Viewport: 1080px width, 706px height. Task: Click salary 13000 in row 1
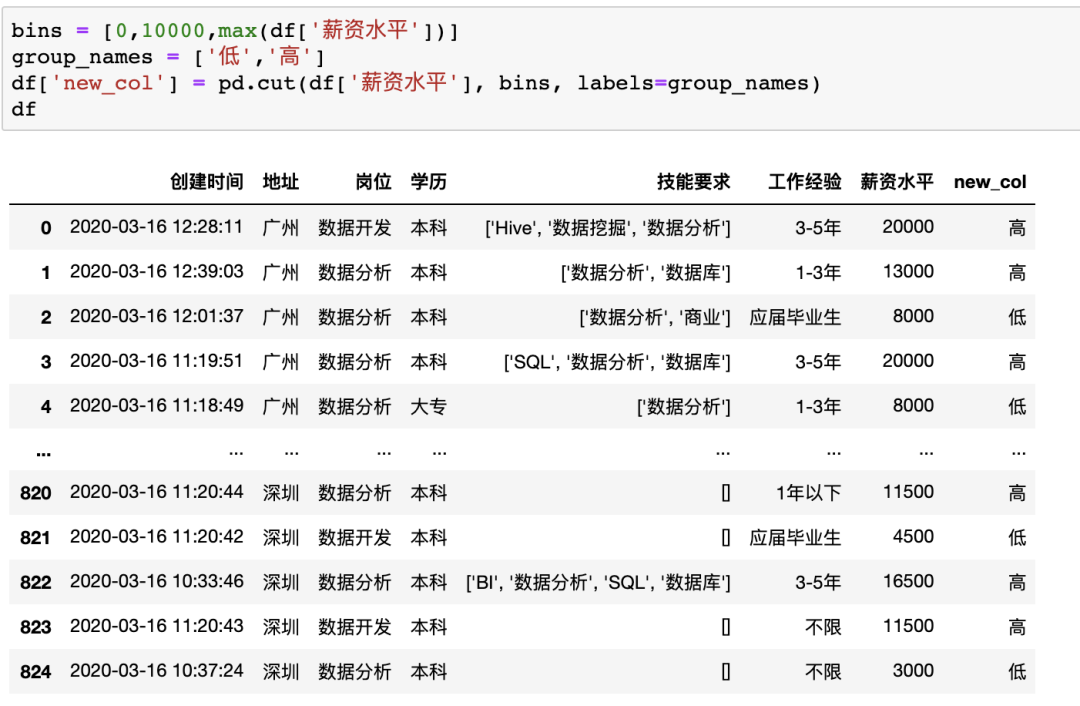908,272
